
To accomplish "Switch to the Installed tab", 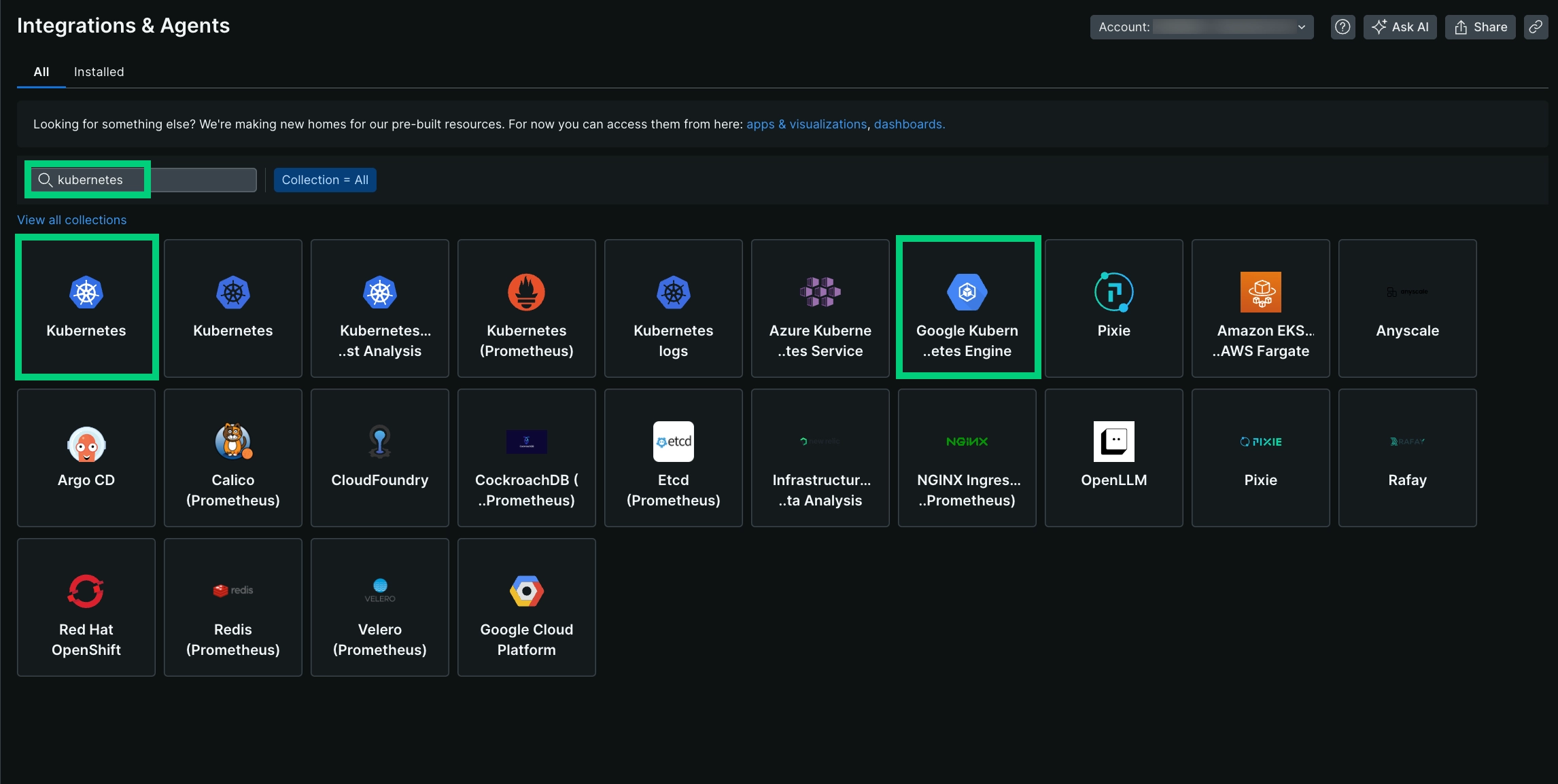I will 99,72.
